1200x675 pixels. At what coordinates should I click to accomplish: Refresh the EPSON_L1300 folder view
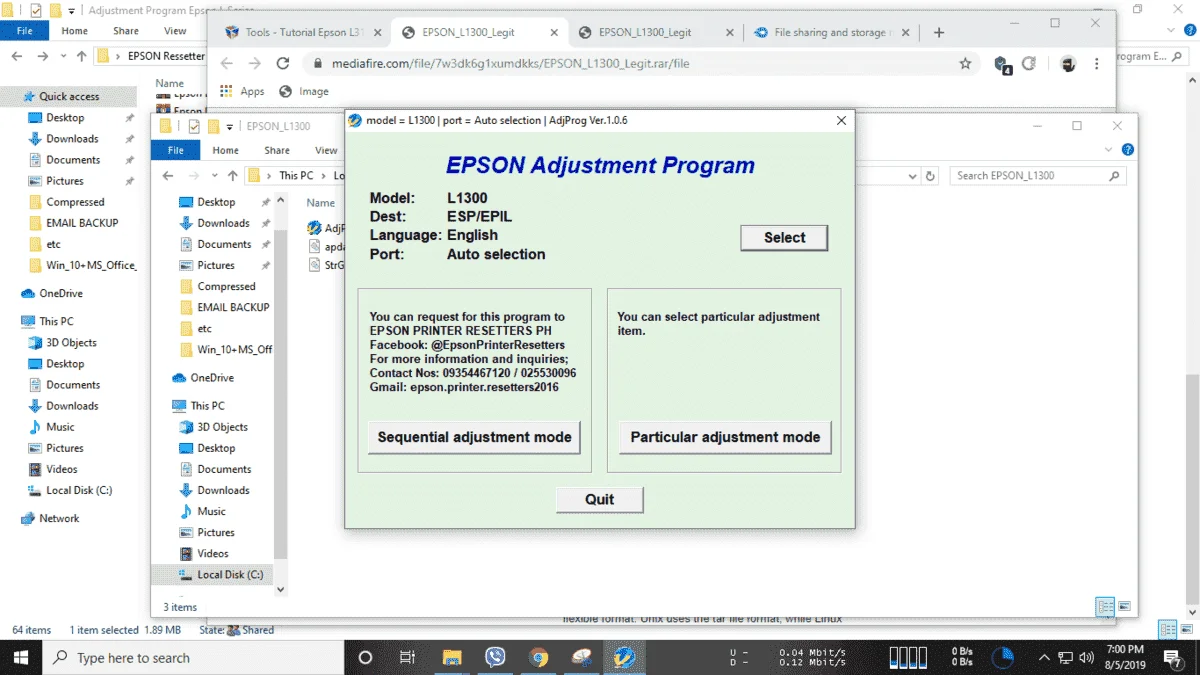(930, 175)
